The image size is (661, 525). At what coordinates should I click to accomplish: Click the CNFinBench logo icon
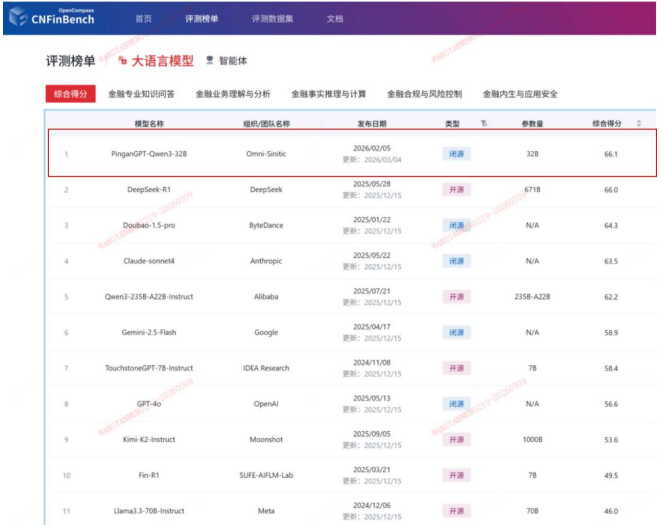18,17
